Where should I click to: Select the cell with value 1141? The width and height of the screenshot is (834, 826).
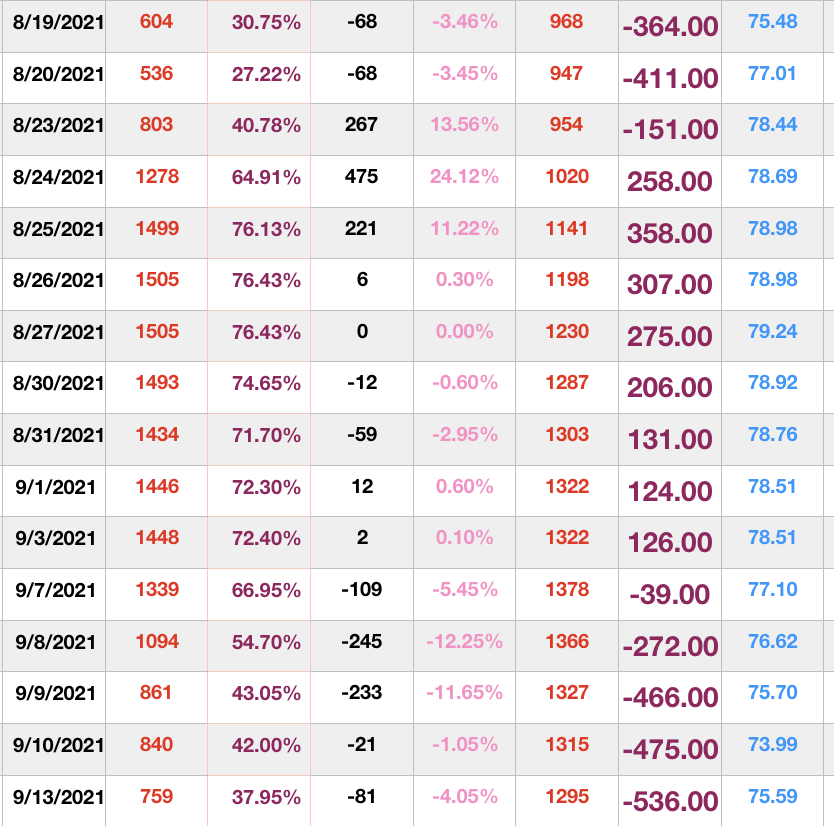[x=567, y=229]
